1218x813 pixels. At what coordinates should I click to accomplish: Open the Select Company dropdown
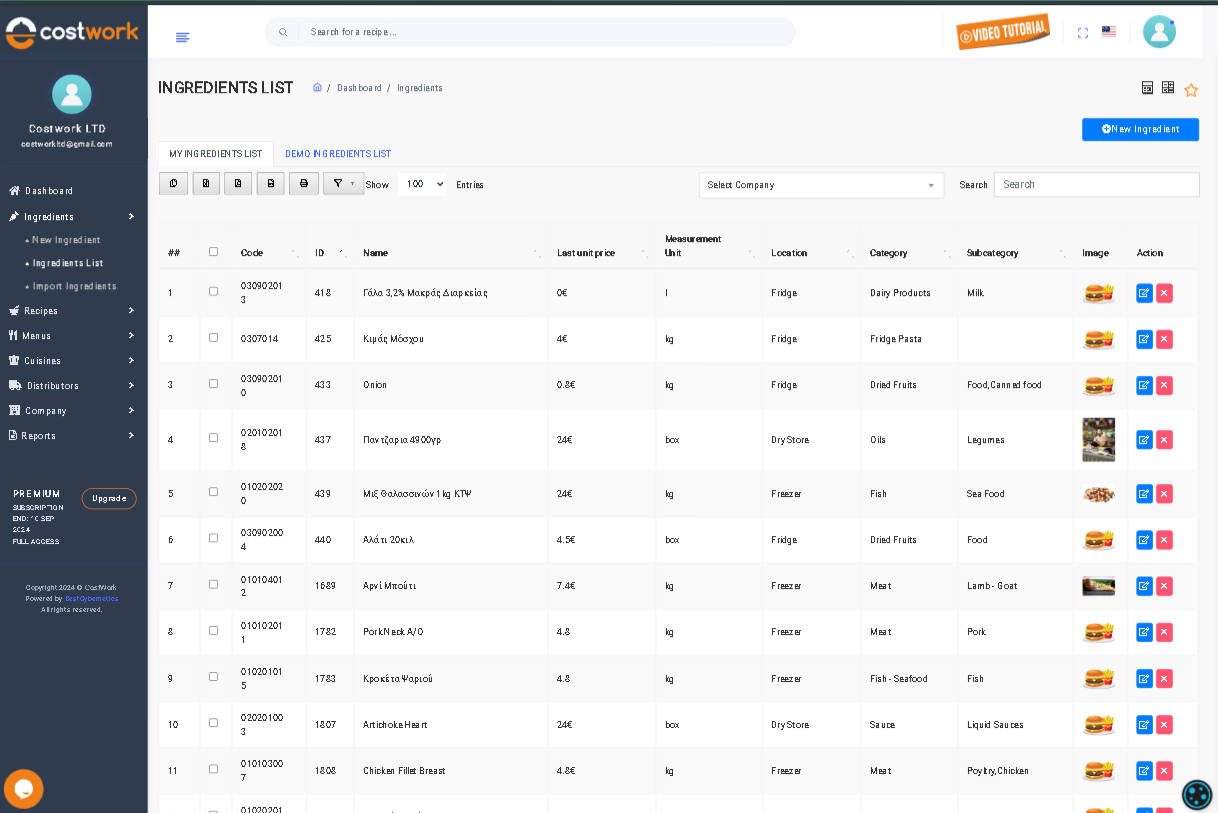820,185
